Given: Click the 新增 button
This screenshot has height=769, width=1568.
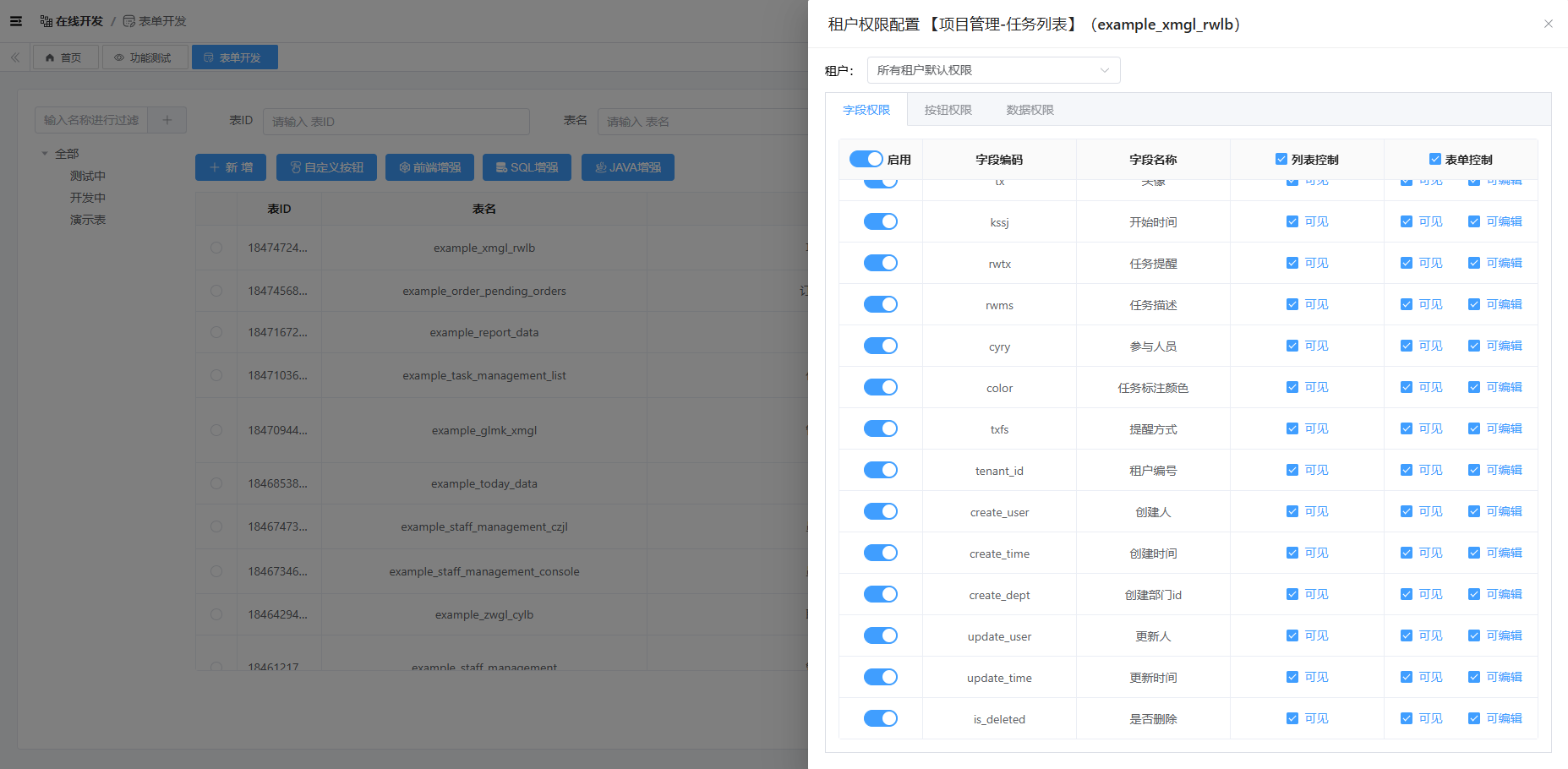Looking at the screenshot, I should [230, 166].
